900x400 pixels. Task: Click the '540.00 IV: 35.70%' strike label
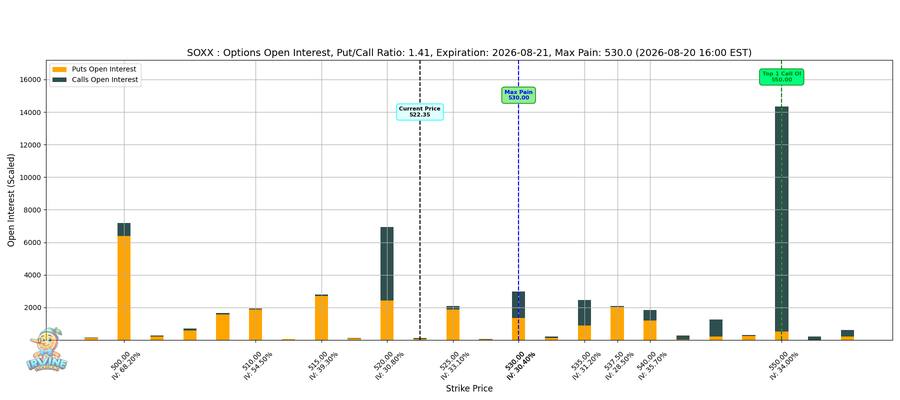click(651, 366)
